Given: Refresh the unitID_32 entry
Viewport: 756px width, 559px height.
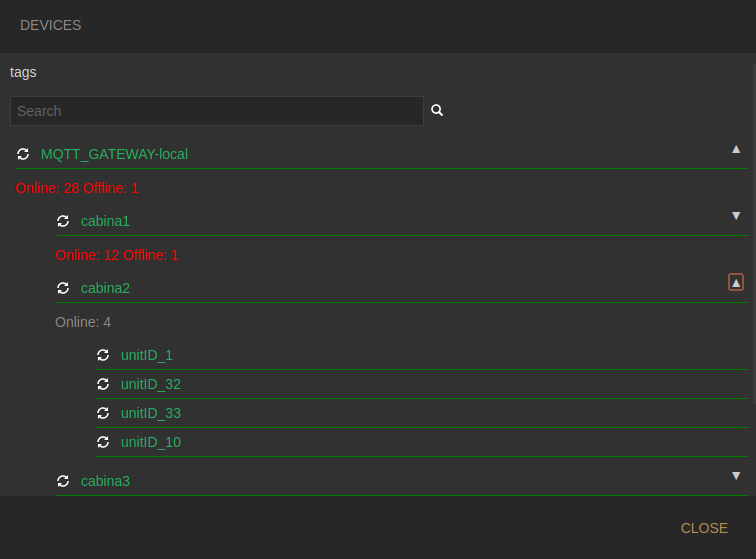Looking at the screenshot, I should tap(103, 384).
